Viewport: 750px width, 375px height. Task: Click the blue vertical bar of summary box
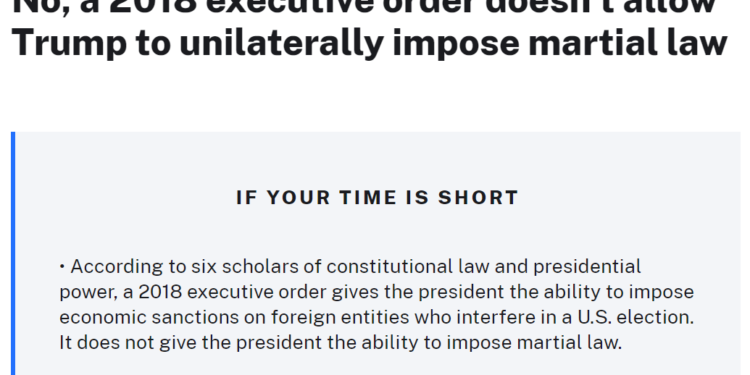click(13, 254)
